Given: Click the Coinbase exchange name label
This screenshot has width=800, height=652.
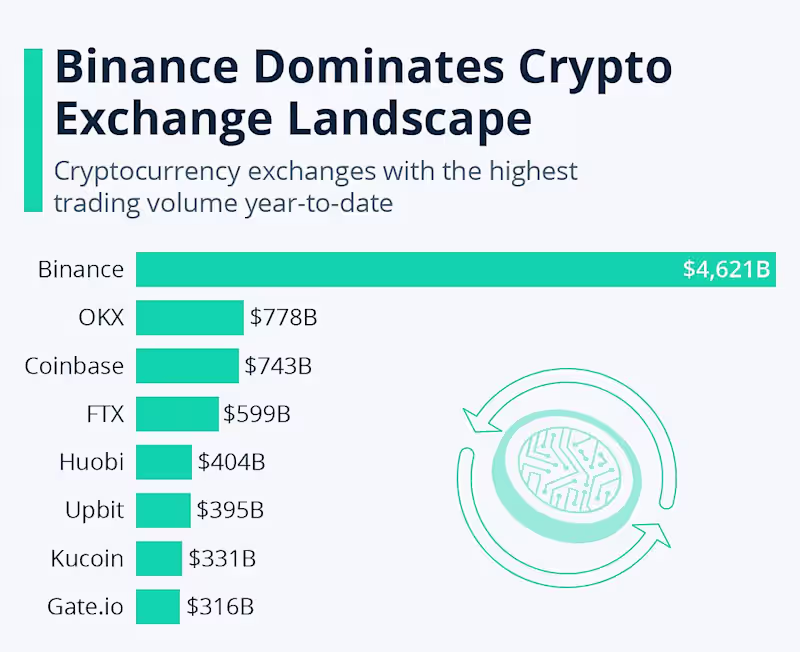Looking at the screenshot, I should pyautogui.click(x=75, y=366).
